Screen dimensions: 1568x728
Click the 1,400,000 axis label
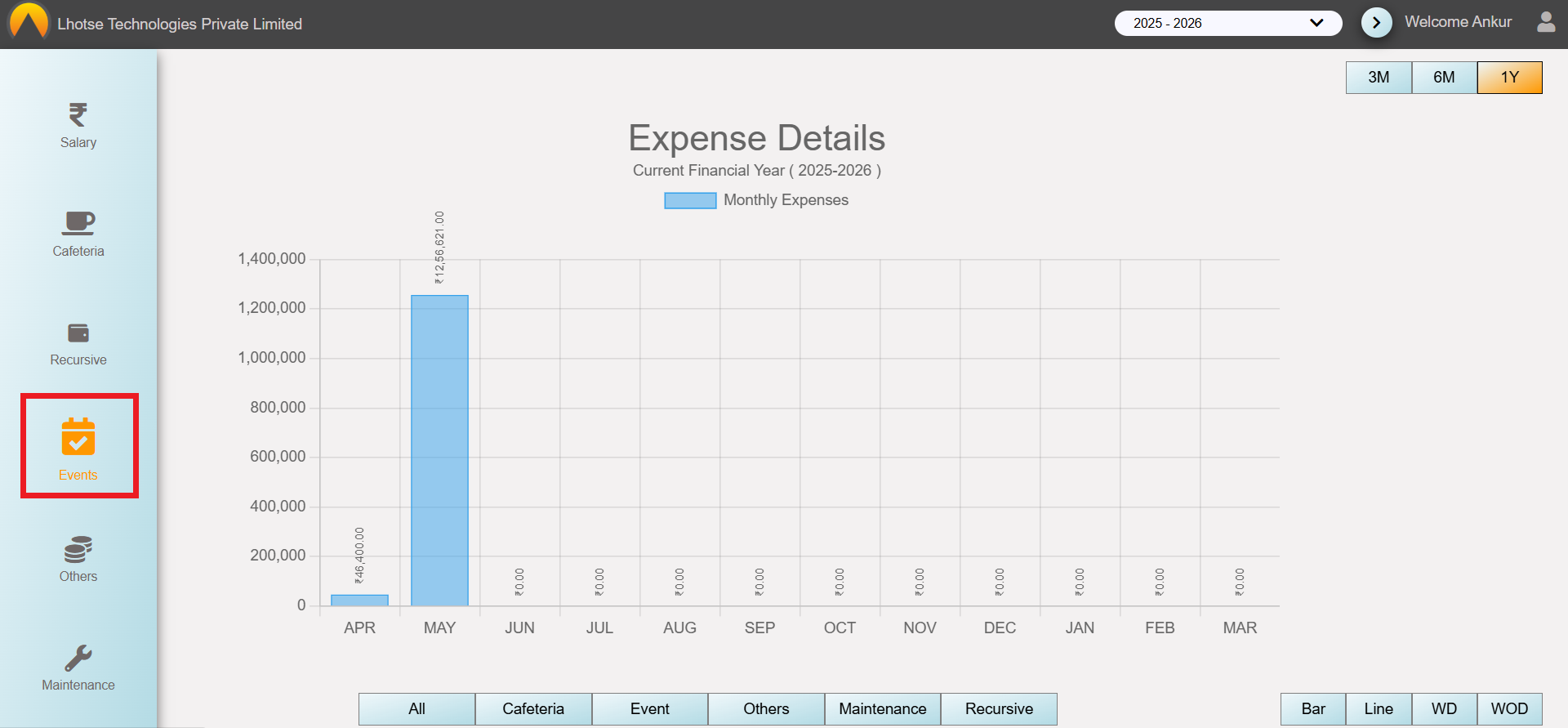pyautogui.click(x=272, y=259)
